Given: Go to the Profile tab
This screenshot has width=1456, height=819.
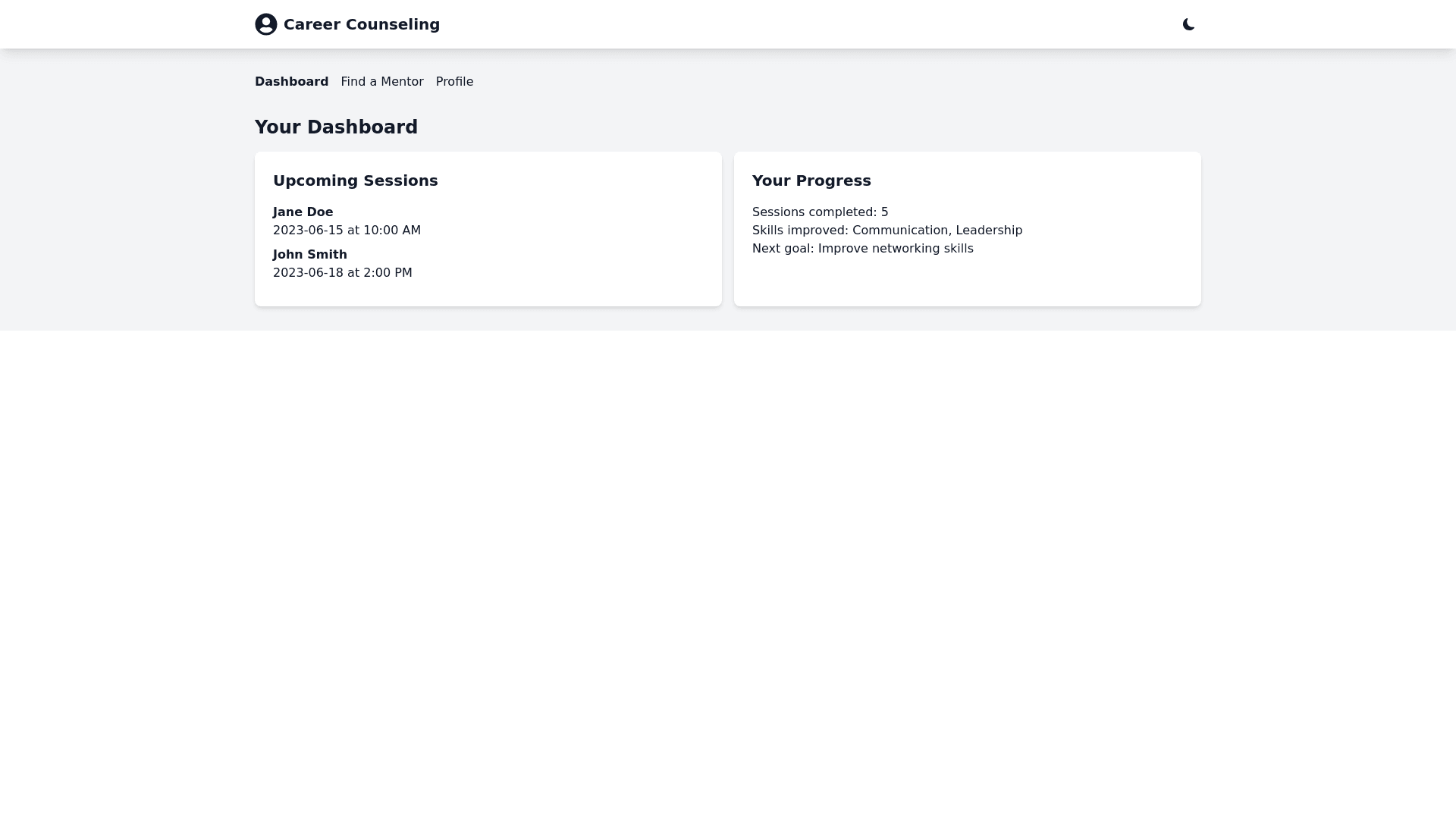Looking at the screenshot, I should [454, 81].
